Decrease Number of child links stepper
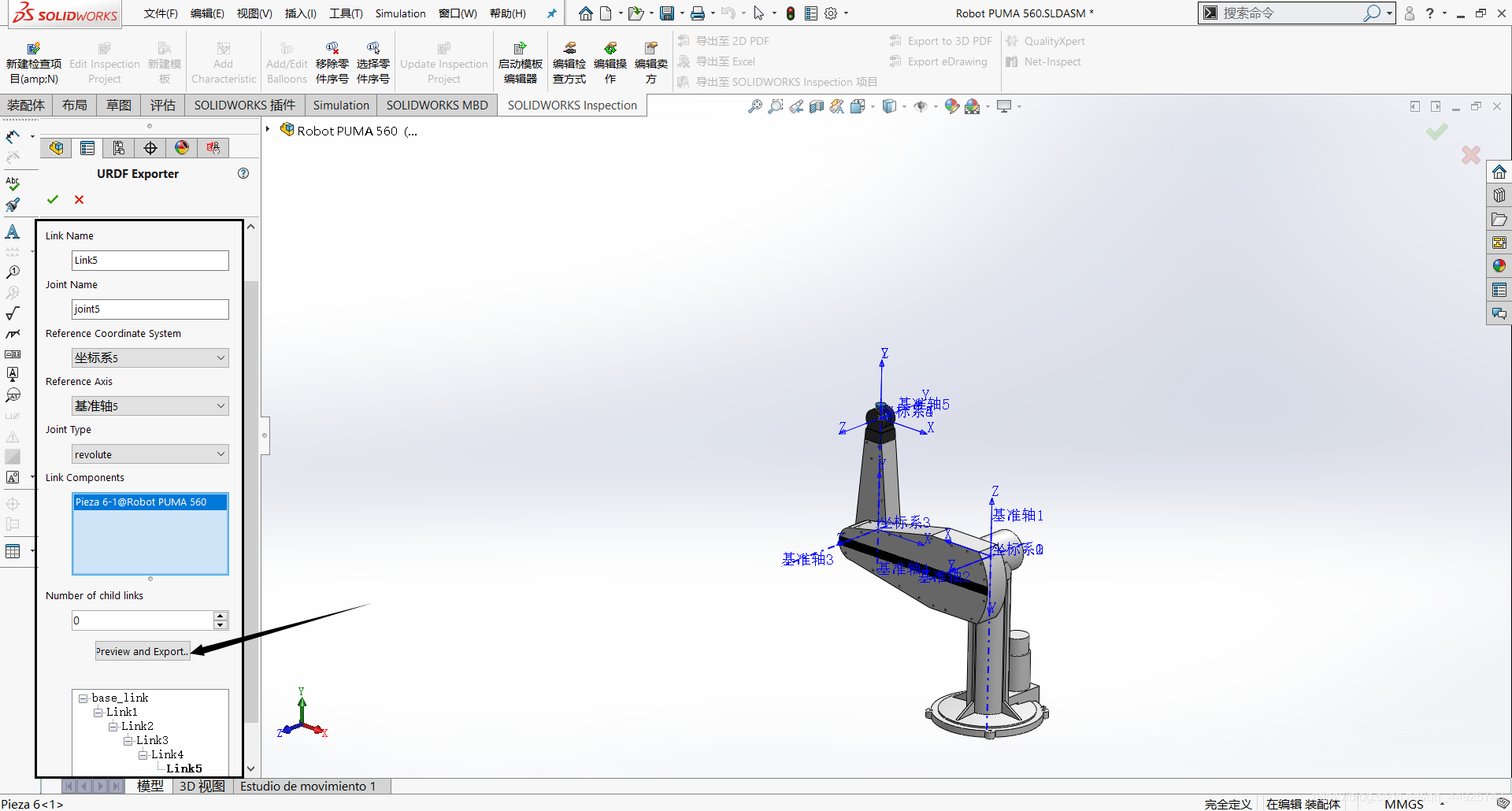Screen dimensions: 1512x811 click(x=220, y=625)
